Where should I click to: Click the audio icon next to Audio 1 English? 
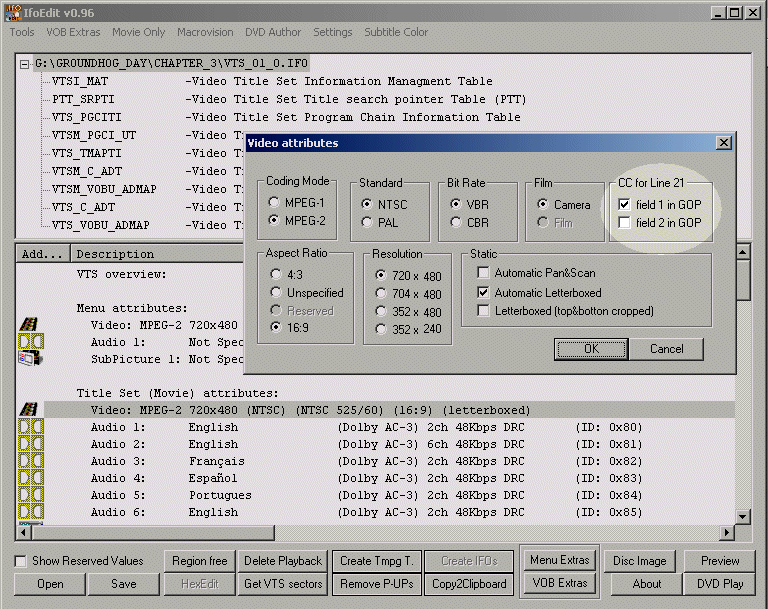pos(31,427)
